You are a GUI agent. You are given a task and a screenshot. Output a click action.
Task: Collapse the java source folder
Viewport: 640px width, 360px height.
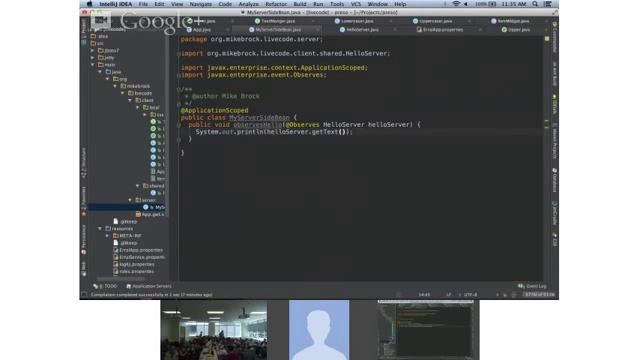coord(100,72)
